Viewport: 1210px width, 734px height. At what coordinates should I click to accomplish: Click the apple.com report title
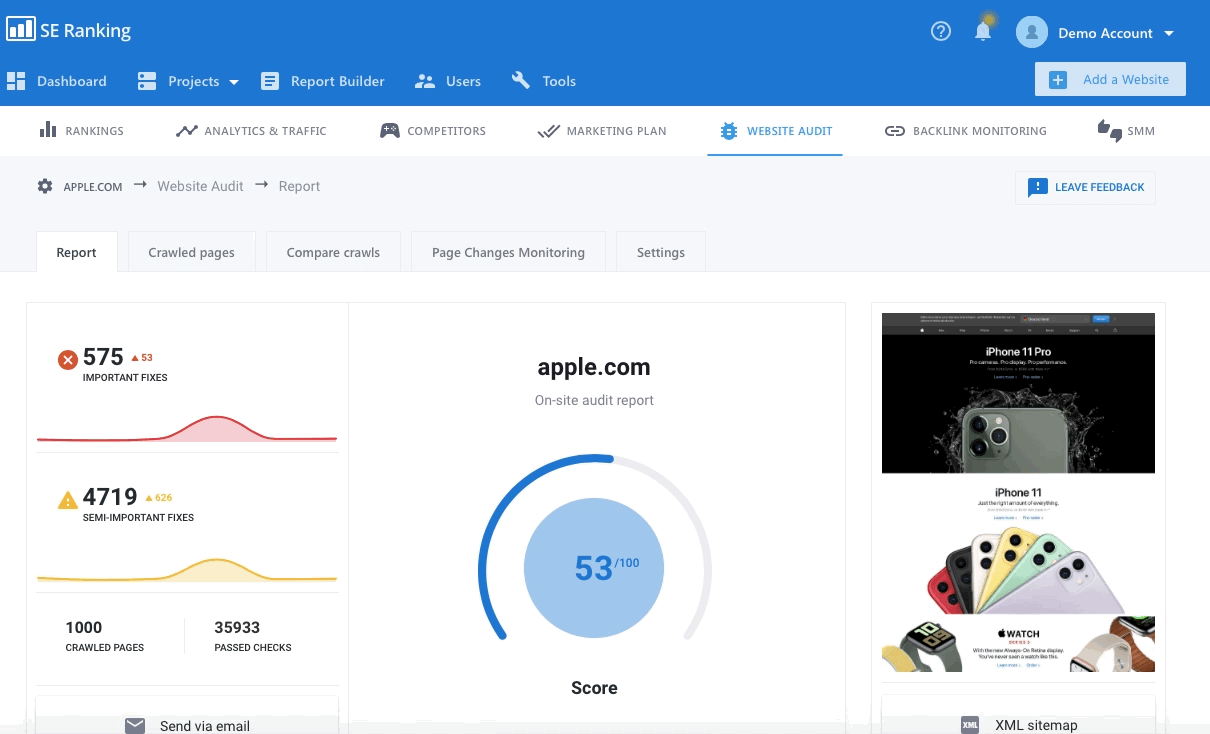click(594, 367)
